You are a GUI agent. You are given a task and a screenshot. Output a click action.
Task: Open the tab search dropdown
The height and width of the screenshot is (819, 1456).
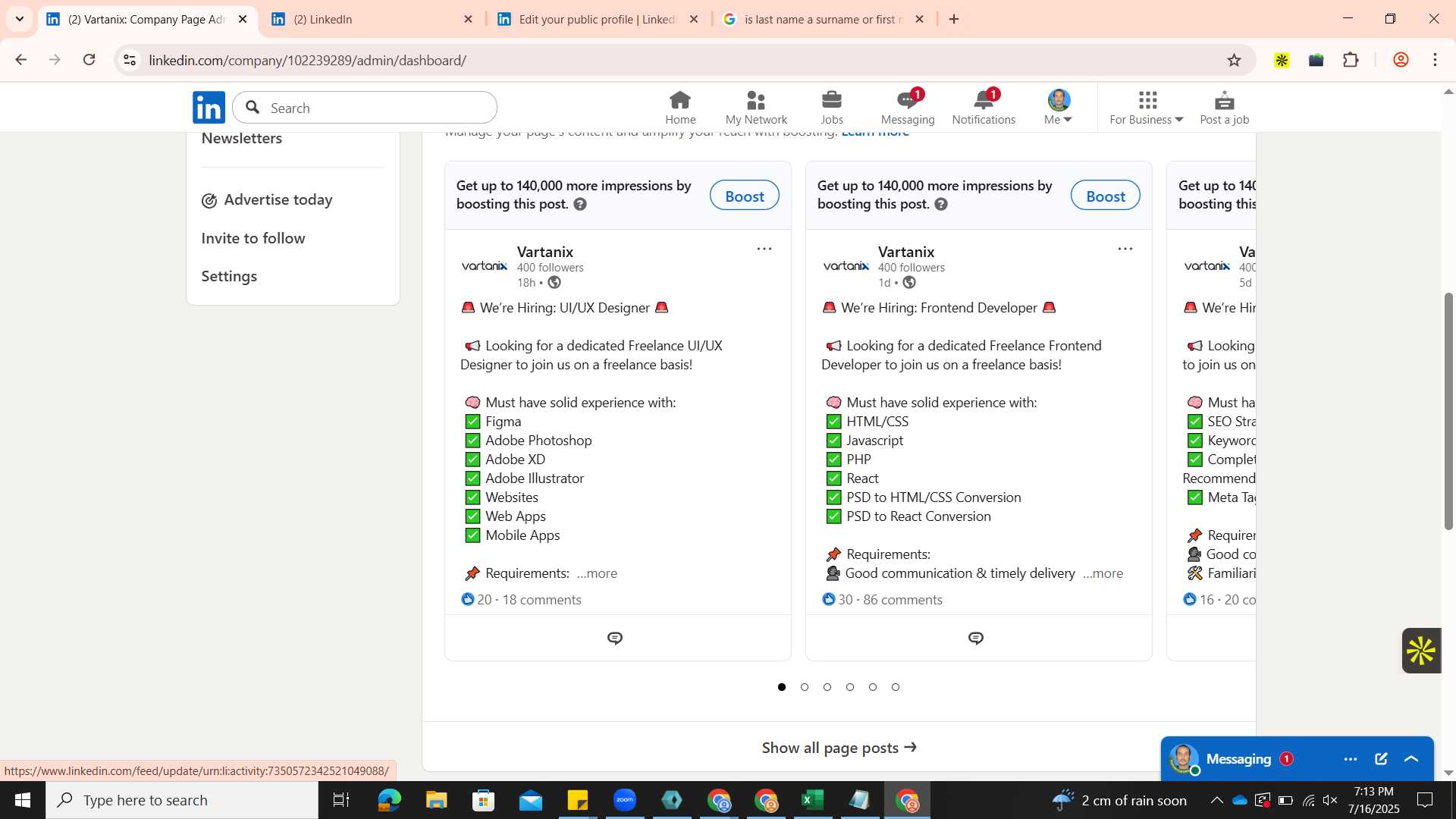coord(19,19)
